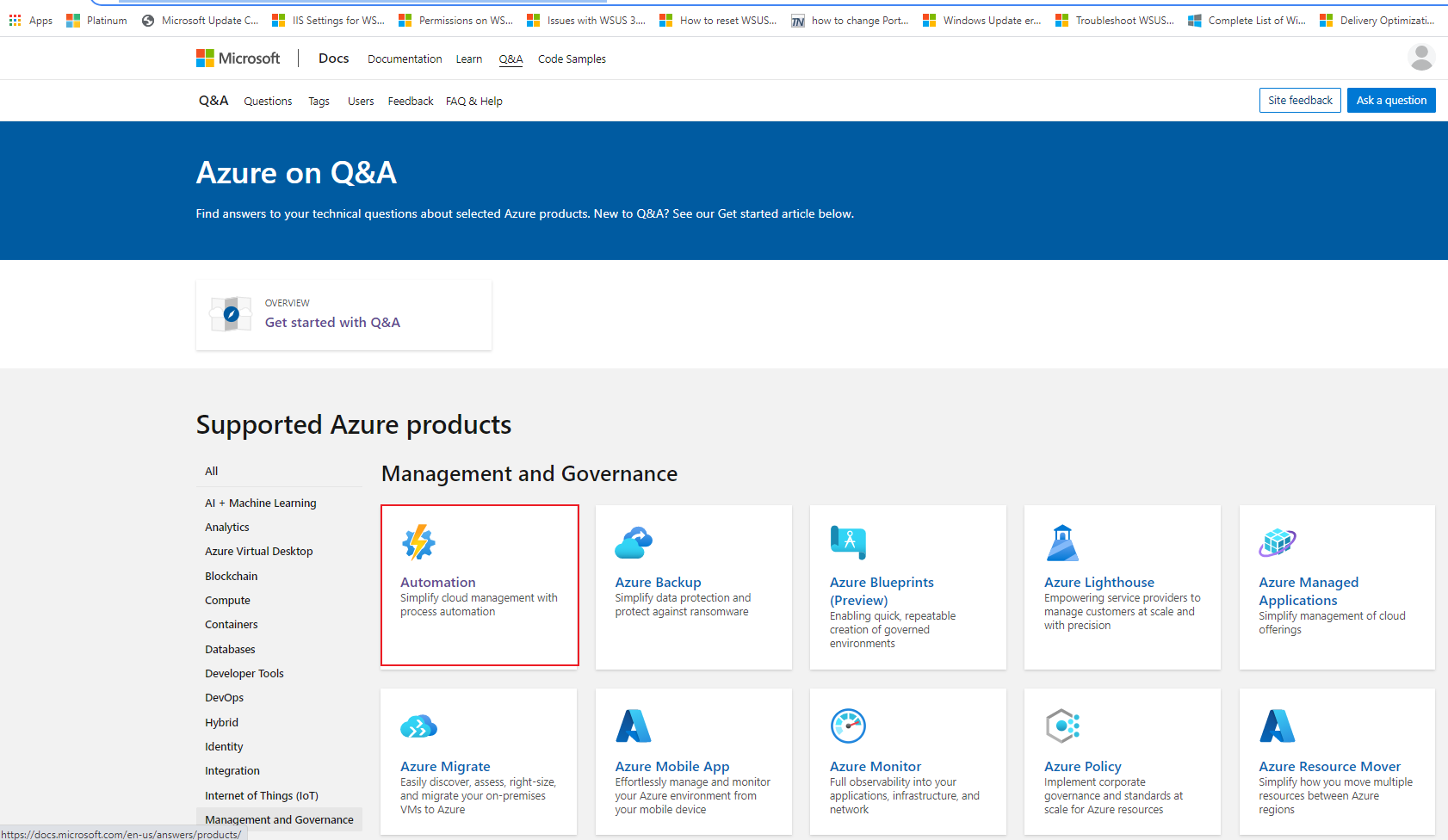Select the All category filter
This screenshot has width=1448, height=840.
[x=212, y=472]
